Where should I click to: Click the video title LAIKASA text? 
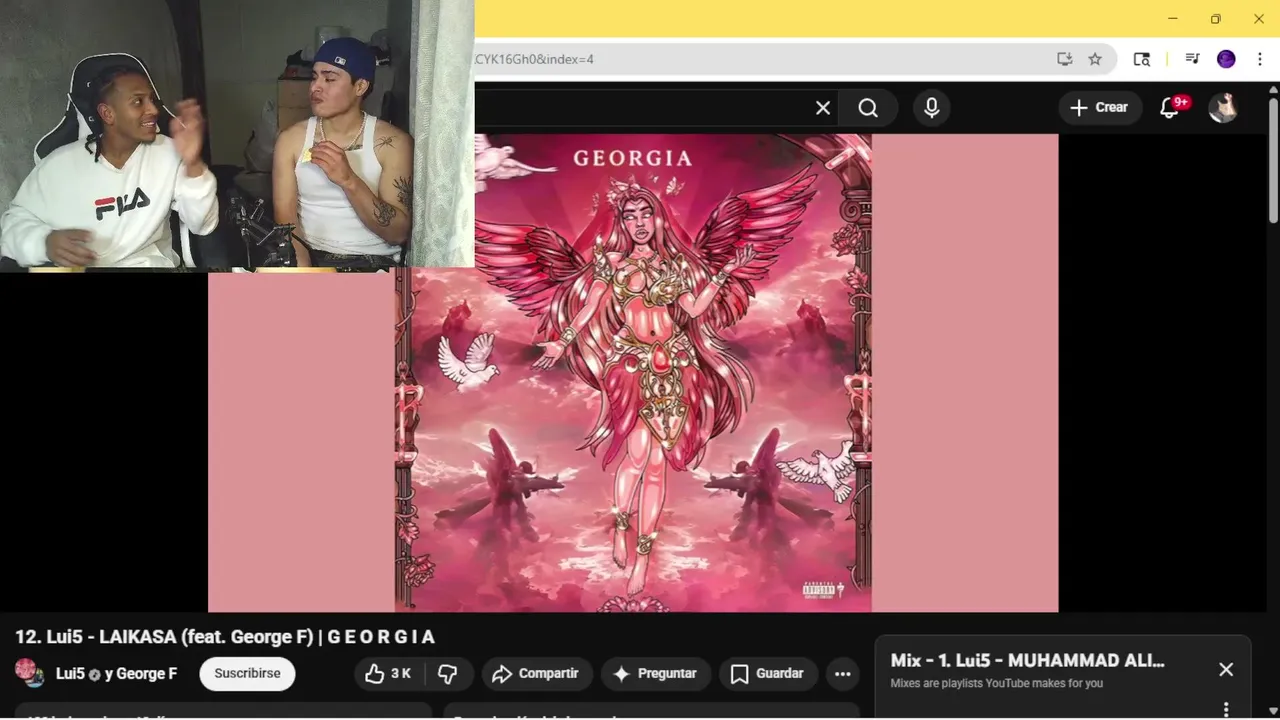click(x=225, y=637)
